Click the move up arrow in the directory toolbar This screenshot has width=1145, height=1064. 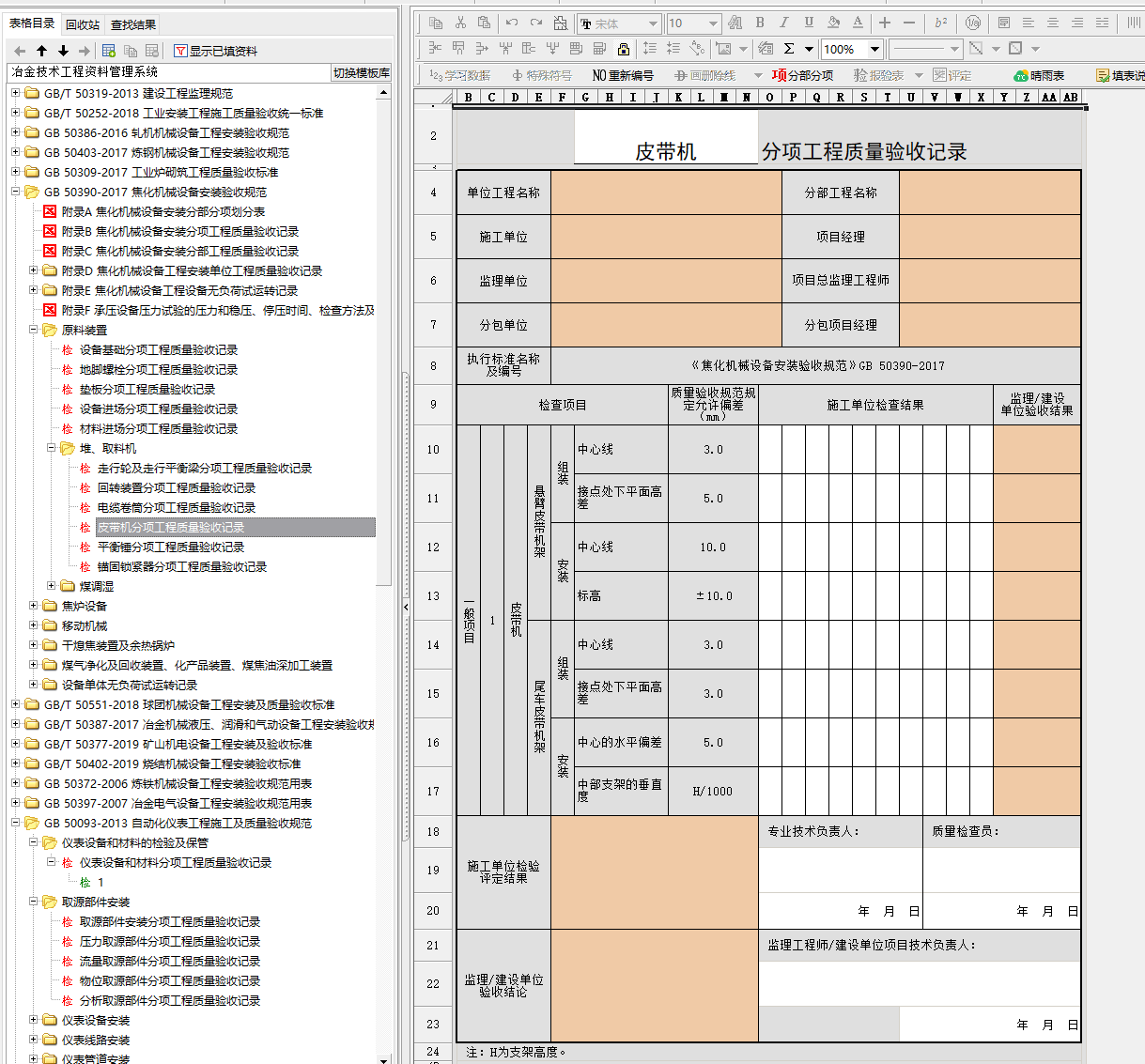click(41, 51)
